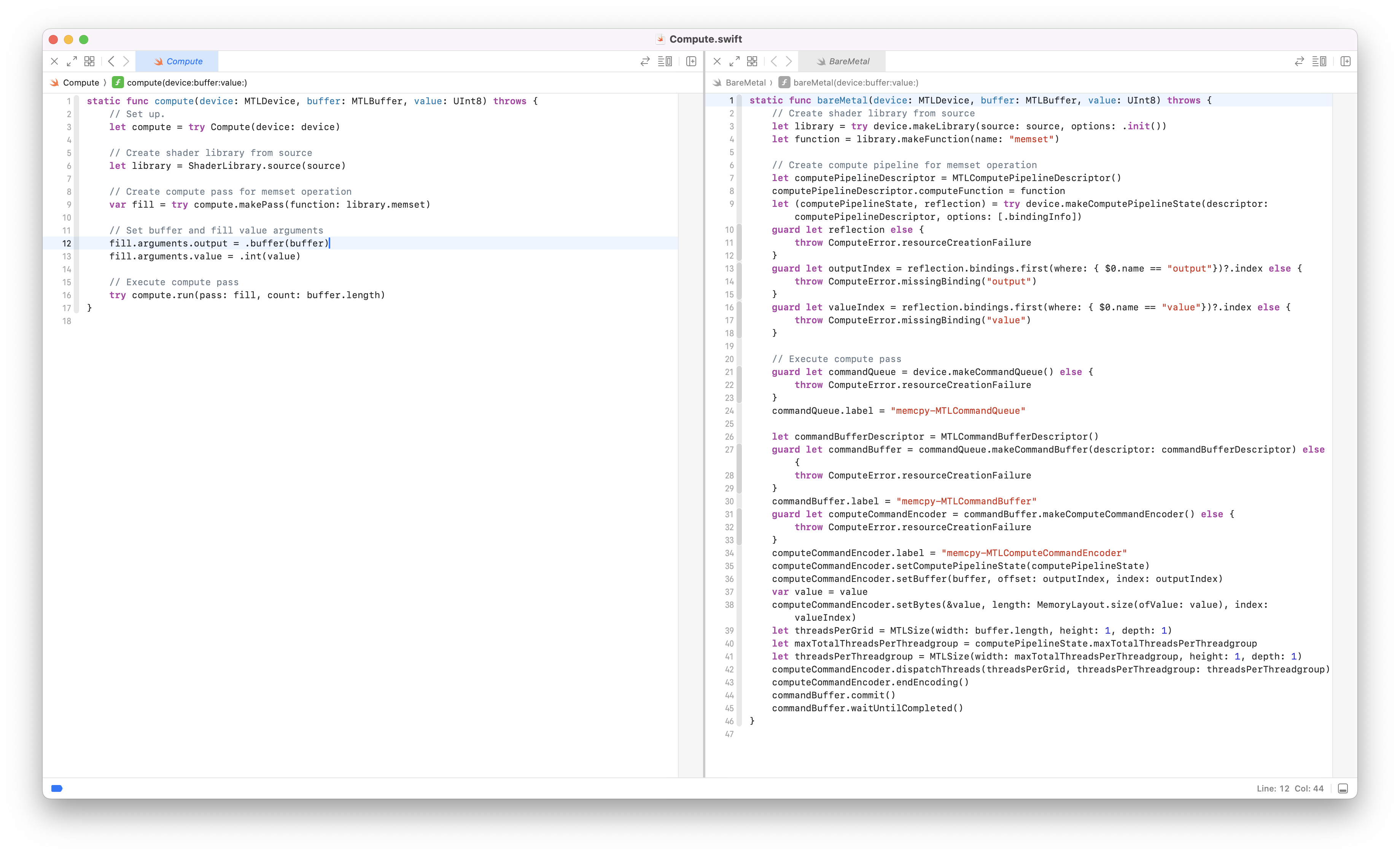Click the code folding ribbon beside line 10
The image size is (1400, 855).
[x=739, y=230]
